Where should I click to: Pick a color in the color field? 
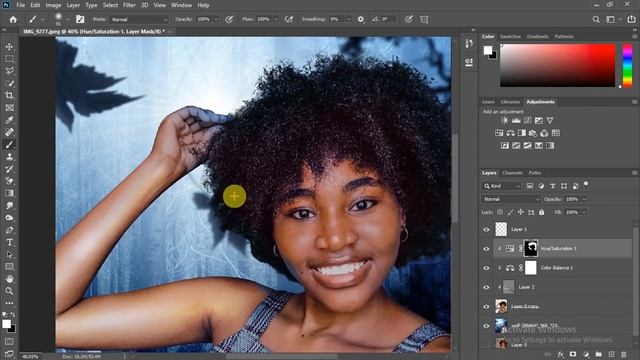point(558,65)
